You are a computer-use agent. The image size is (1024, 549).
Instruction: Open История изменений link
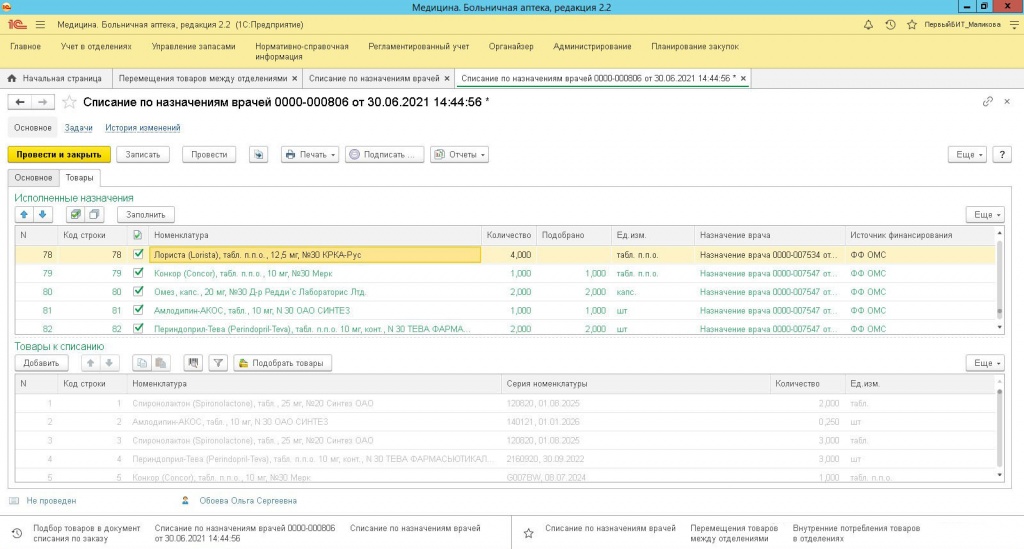pyautogui.click(x=142, y=128)
